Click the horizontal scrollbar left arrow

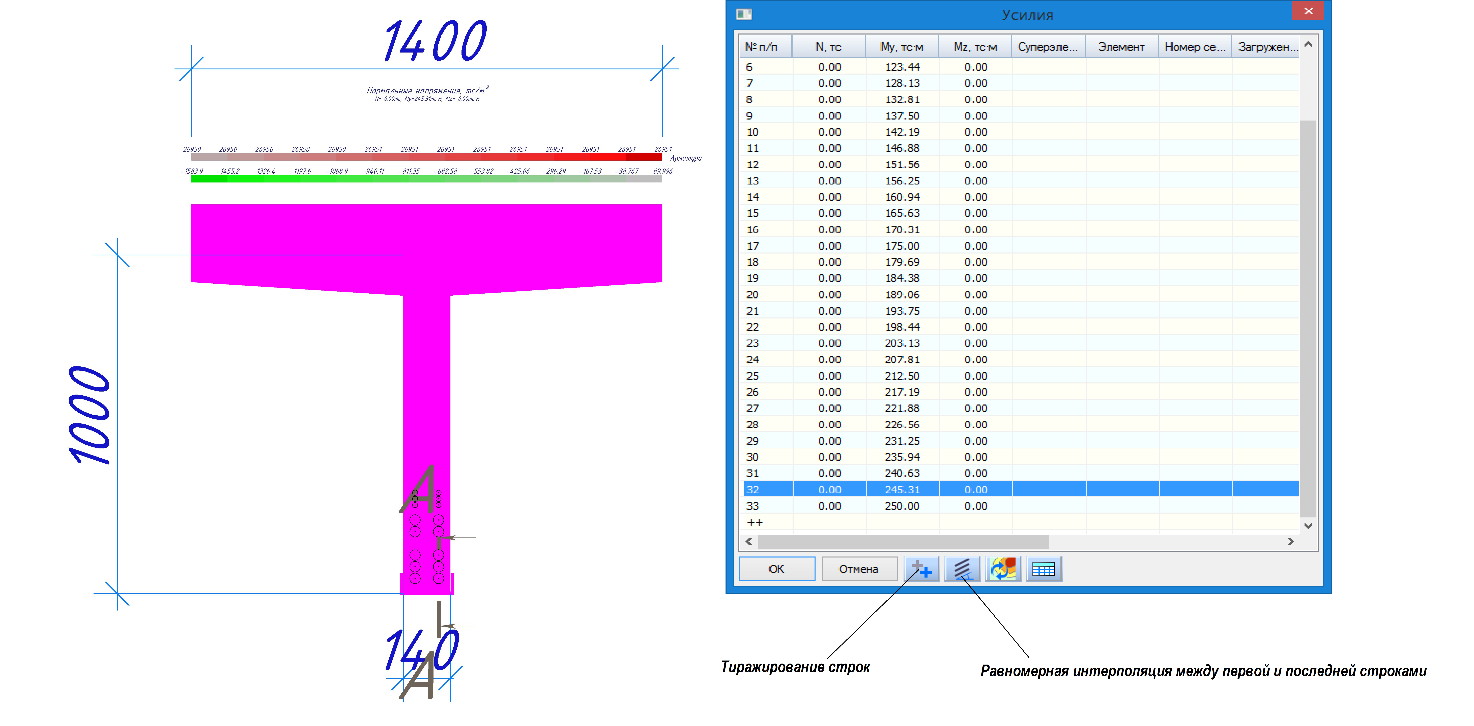coord(747,541)
